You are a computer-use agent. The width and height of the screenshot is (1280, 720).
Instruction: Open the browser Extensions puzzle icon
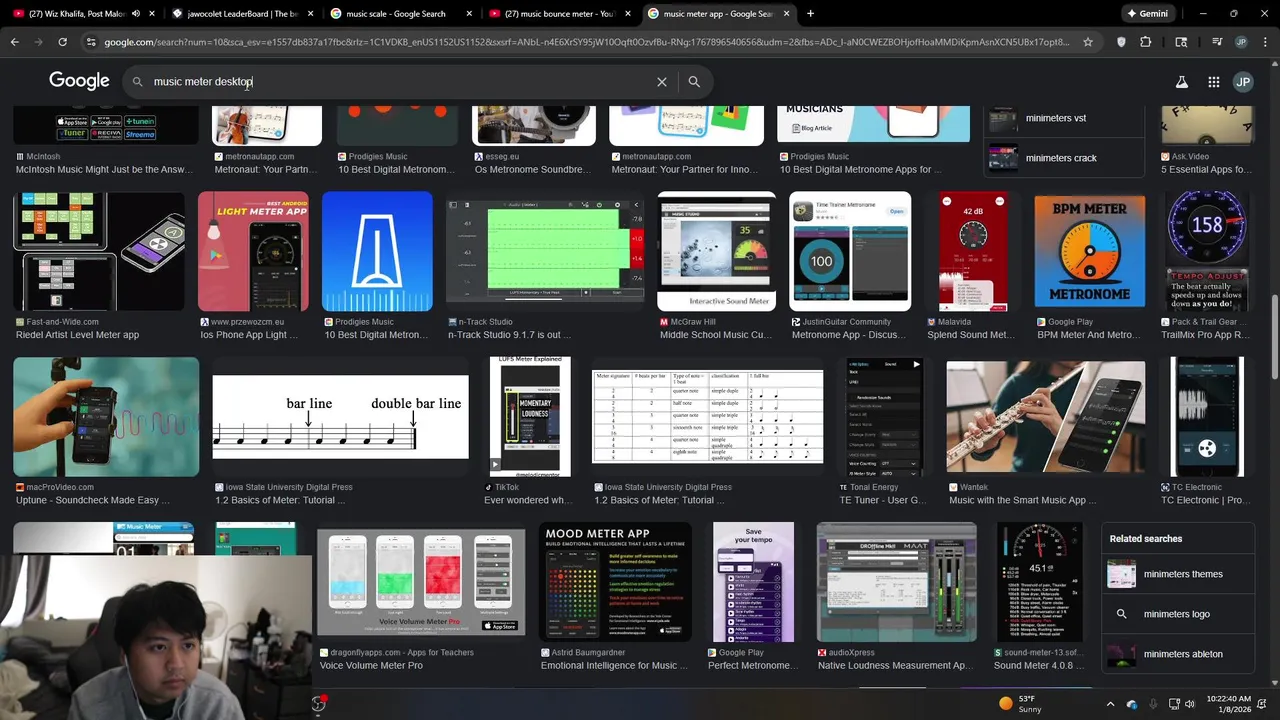pos(1146,42)
